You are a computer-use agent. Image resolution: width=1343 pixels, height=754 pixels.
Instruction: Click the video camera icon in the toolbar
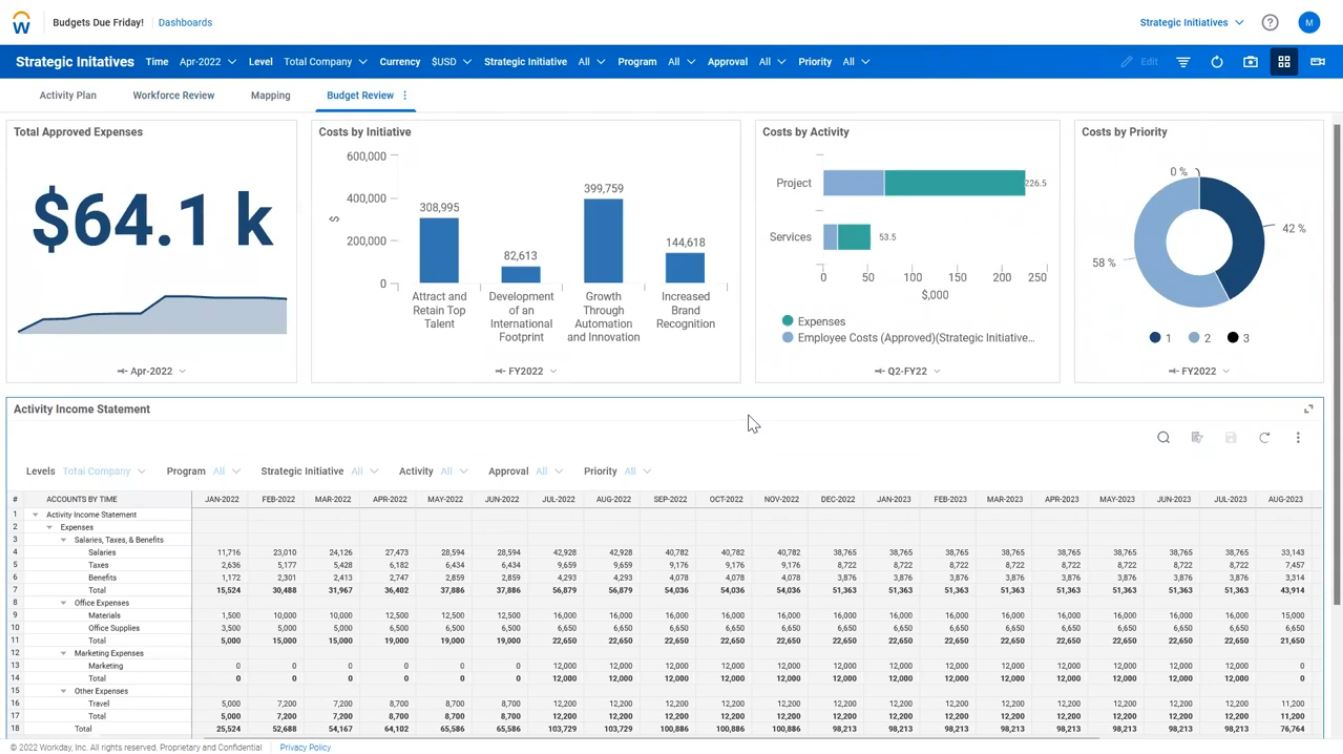pos(1318,61)
